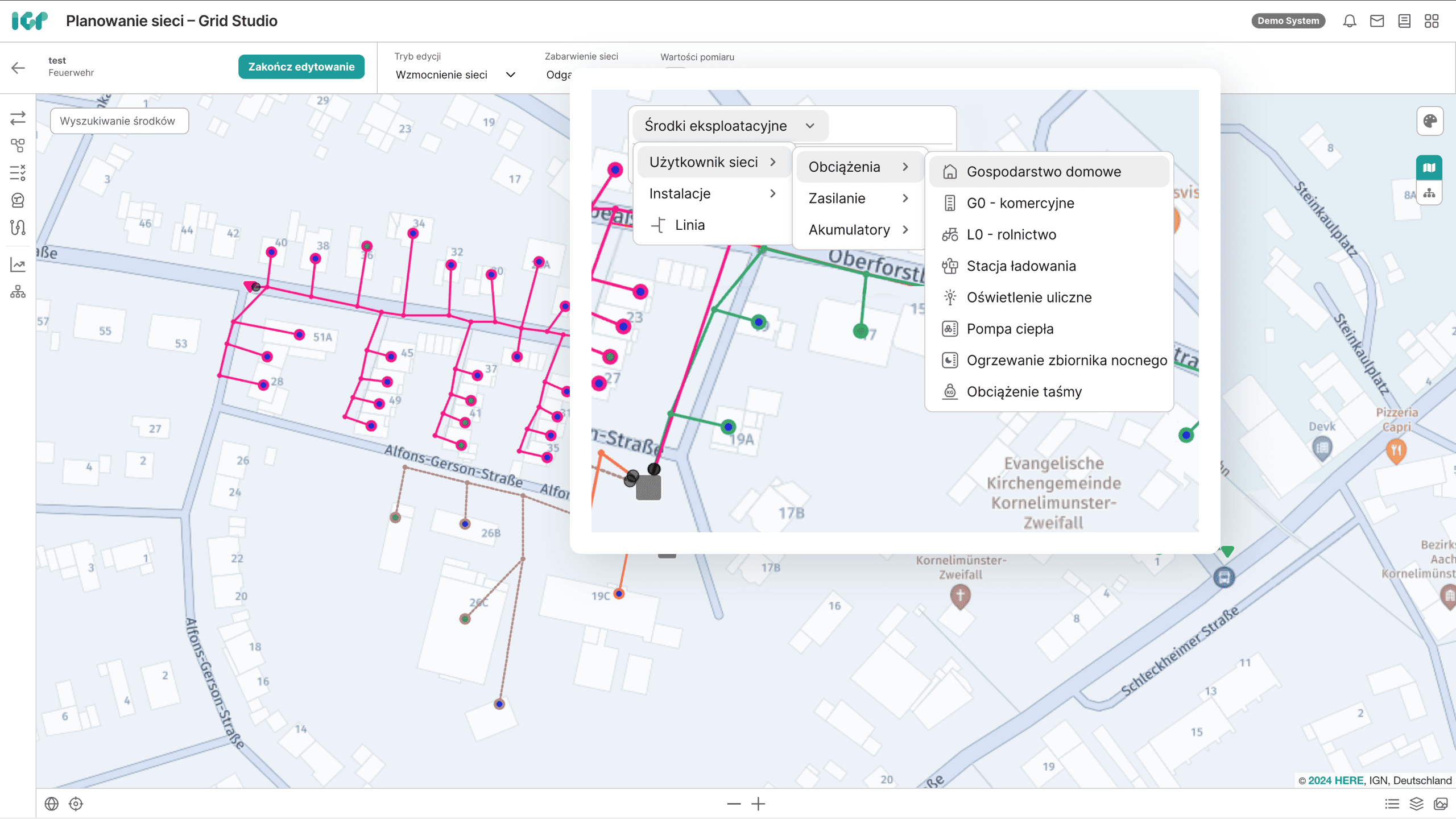Viewport: 1456px width, 819px height.
Task: Click the locate target icon
Action: click(x=76, y=804)
